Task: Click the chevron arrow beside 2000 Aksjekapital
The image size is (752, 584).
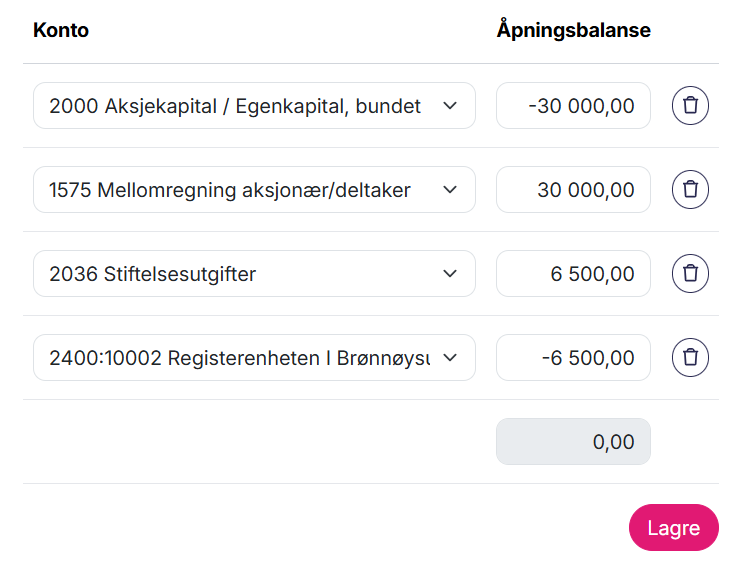Action: (450, 106)
